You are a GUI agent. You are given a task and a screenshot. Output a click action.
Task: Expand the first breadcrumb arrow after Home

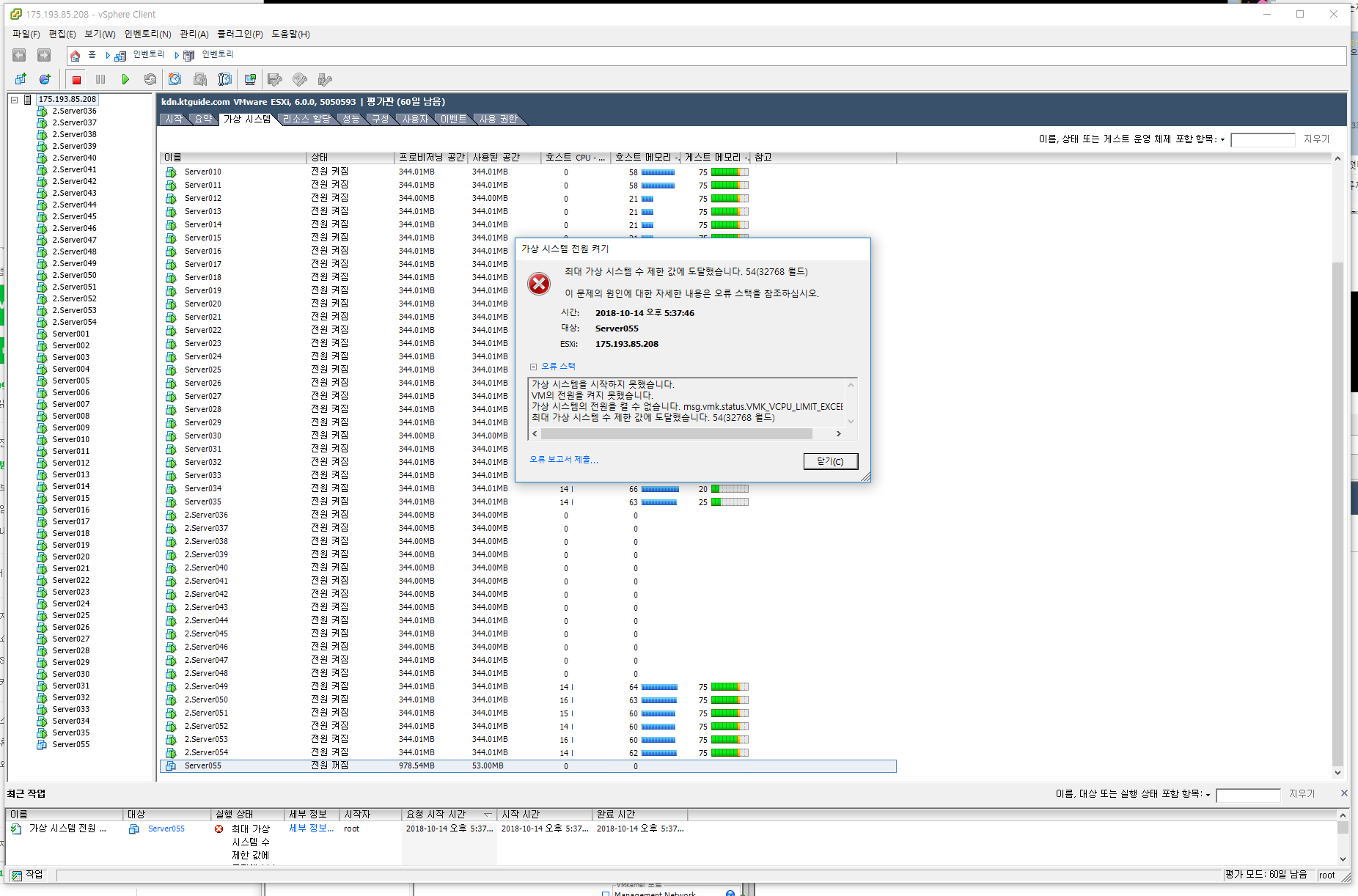point(108,56)
